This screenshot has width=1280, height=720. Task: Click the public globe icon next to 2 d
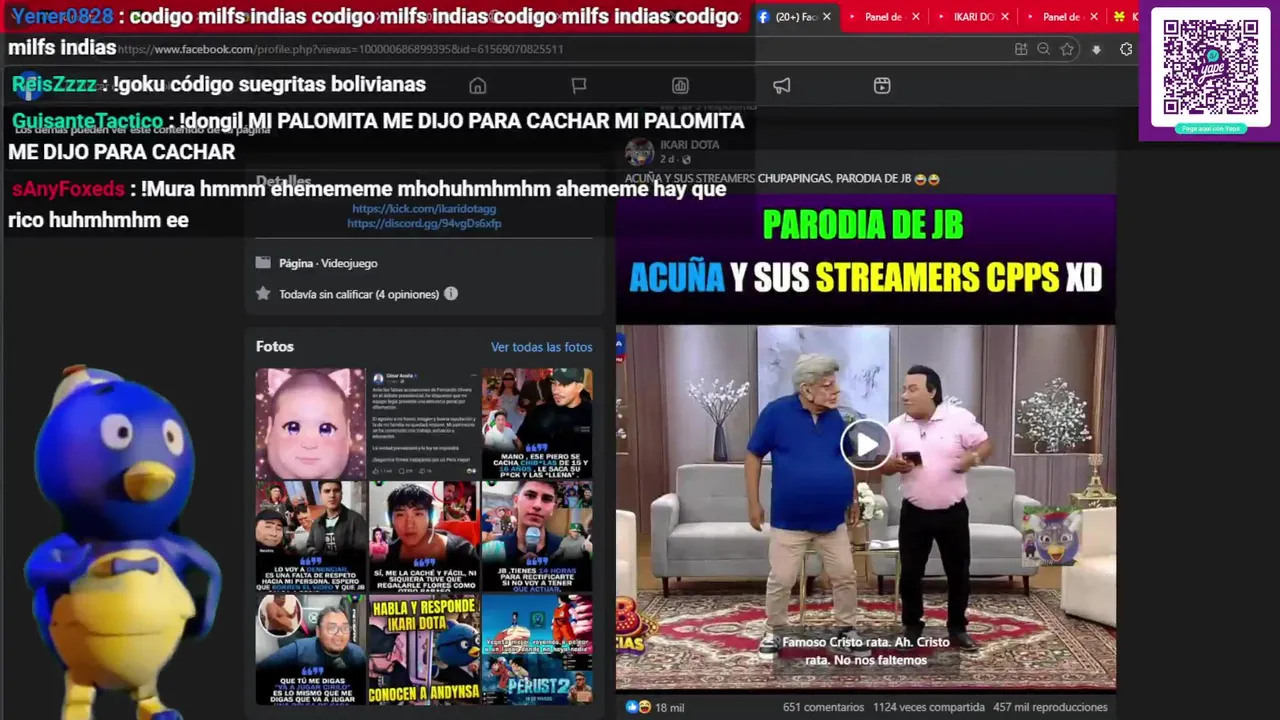coord(686,160)
